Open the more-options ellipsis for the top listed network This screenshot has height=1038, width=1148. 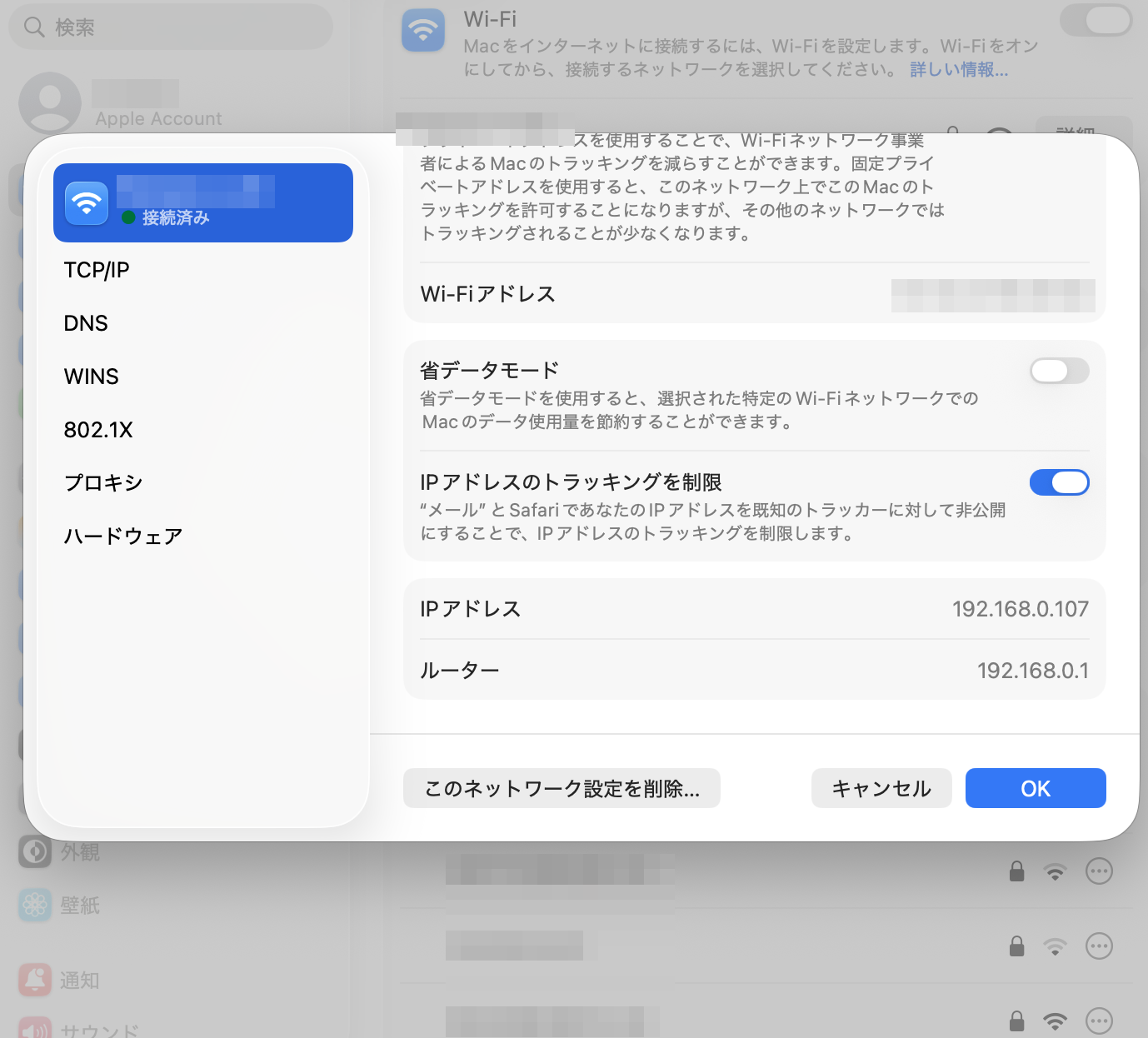coord(1099,871)
